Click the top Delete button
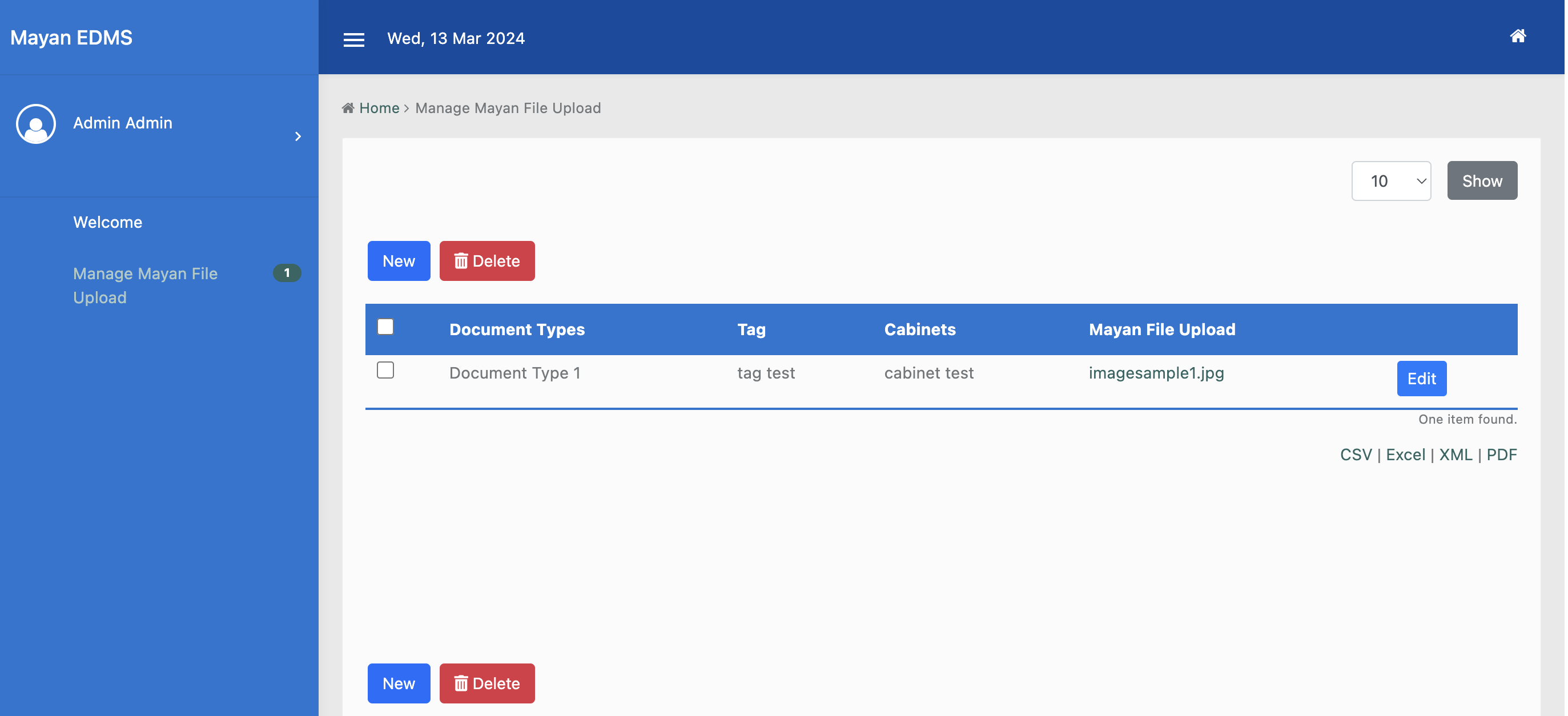This screenshot has width=1568, height=716. 487,261
